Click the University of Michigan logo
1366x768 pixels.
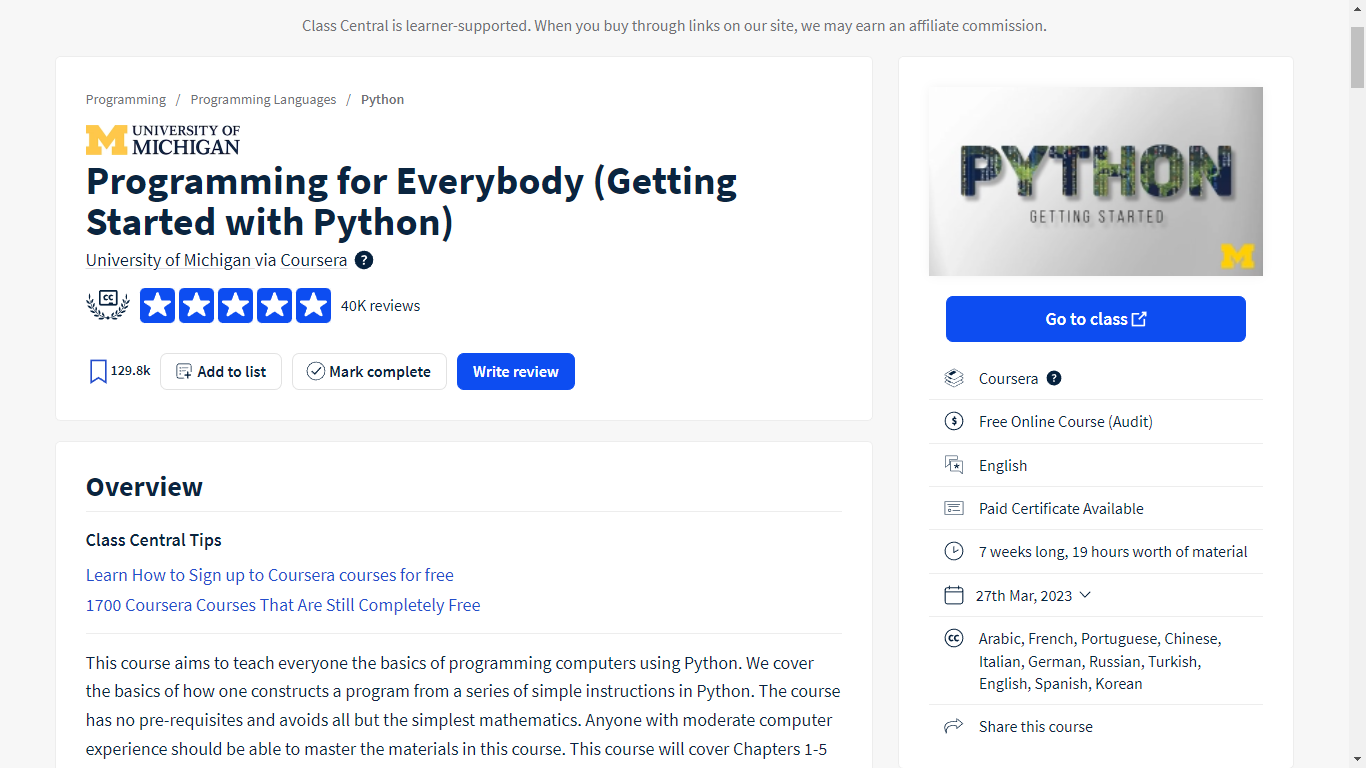point(163,140)
